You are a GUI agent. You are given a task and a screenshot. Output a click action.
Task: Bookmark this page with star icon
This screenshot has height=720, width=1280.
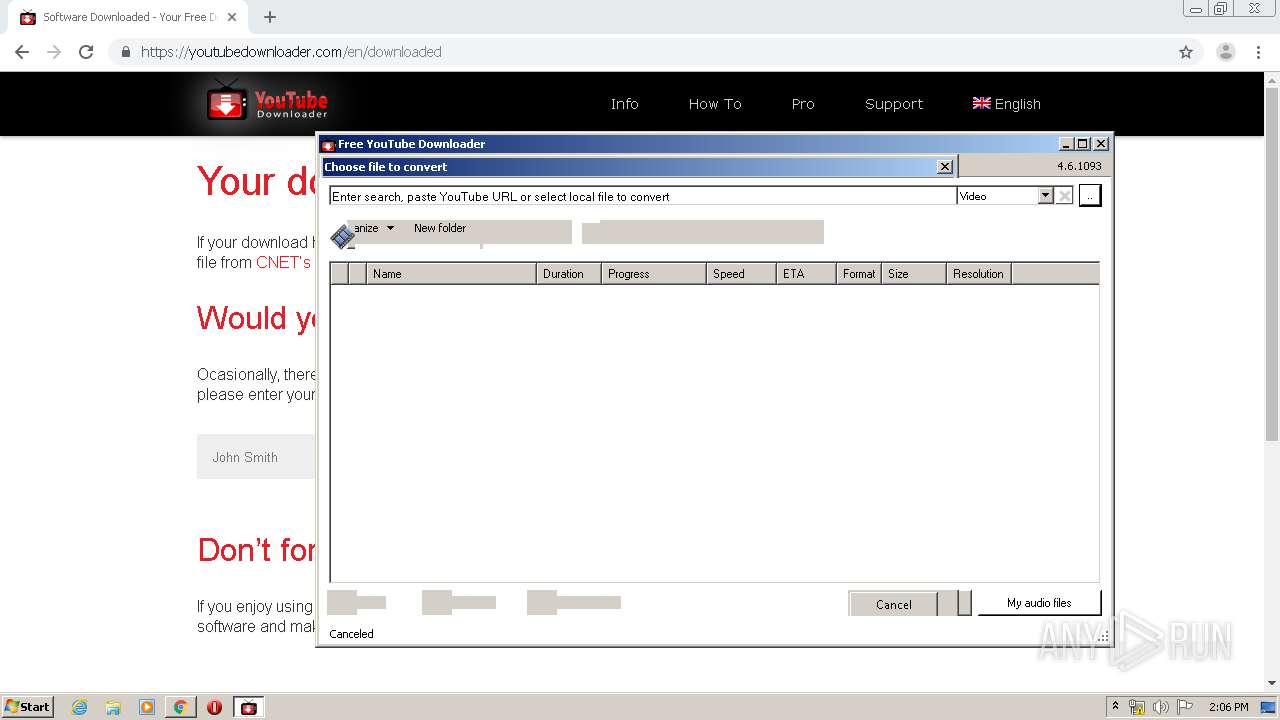click(x=1186, y=52)
